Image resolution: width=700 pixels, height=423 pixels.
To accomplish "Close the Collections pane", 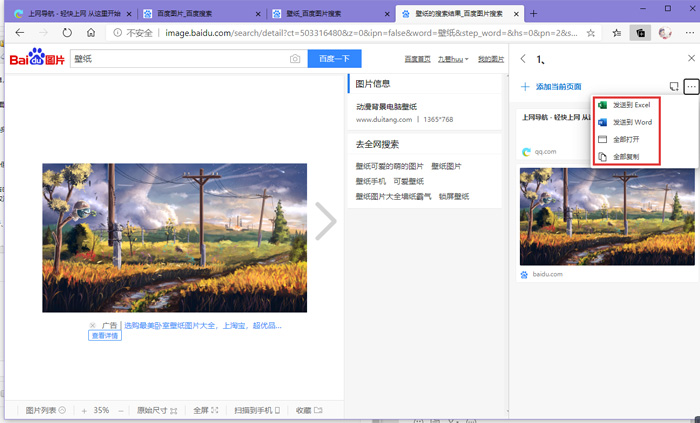I will coord(691,58).
